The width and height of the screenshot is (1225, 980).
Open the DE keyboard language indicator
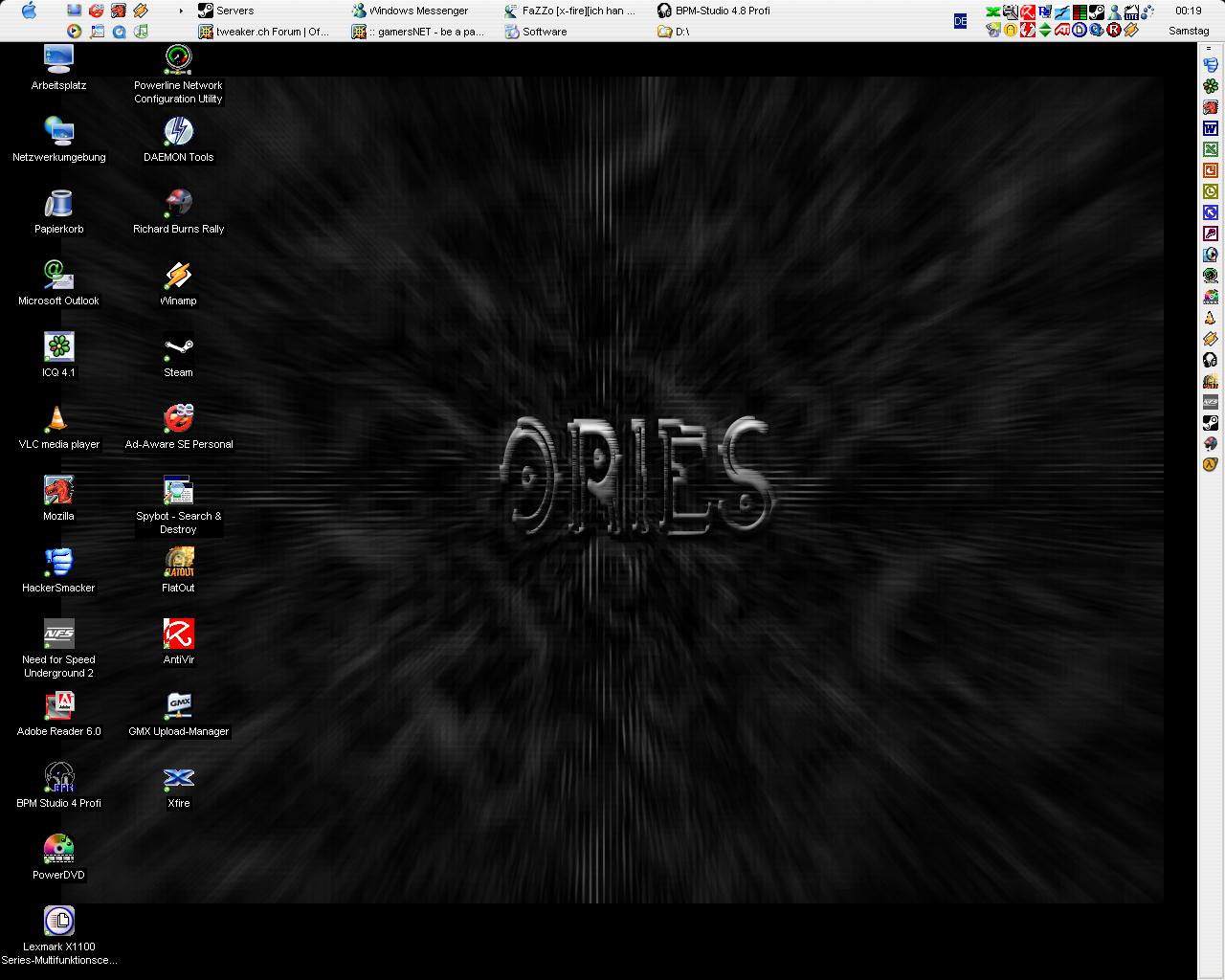[960, 21]
